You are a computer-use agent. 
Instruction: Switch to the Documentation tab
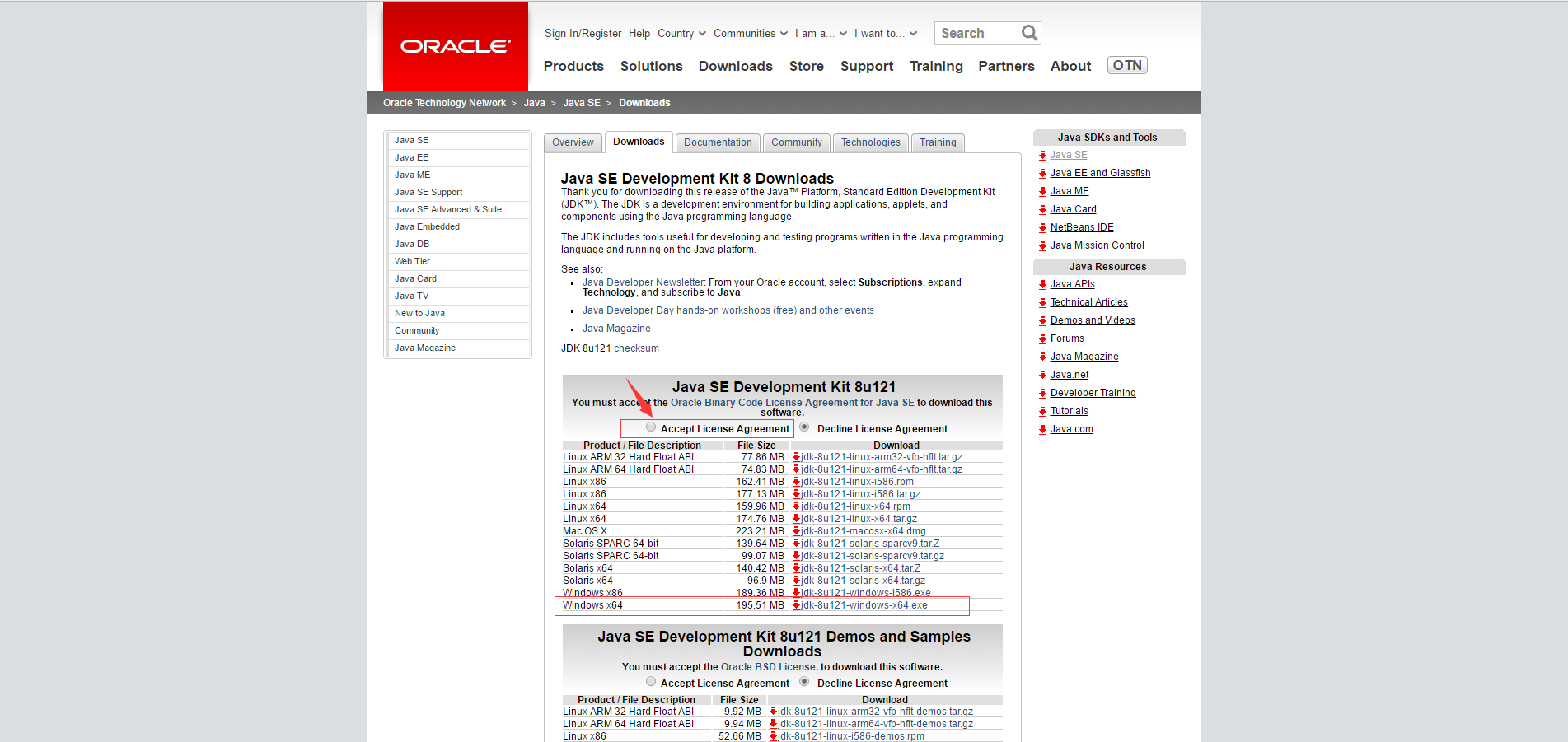[x=718, y=142]
